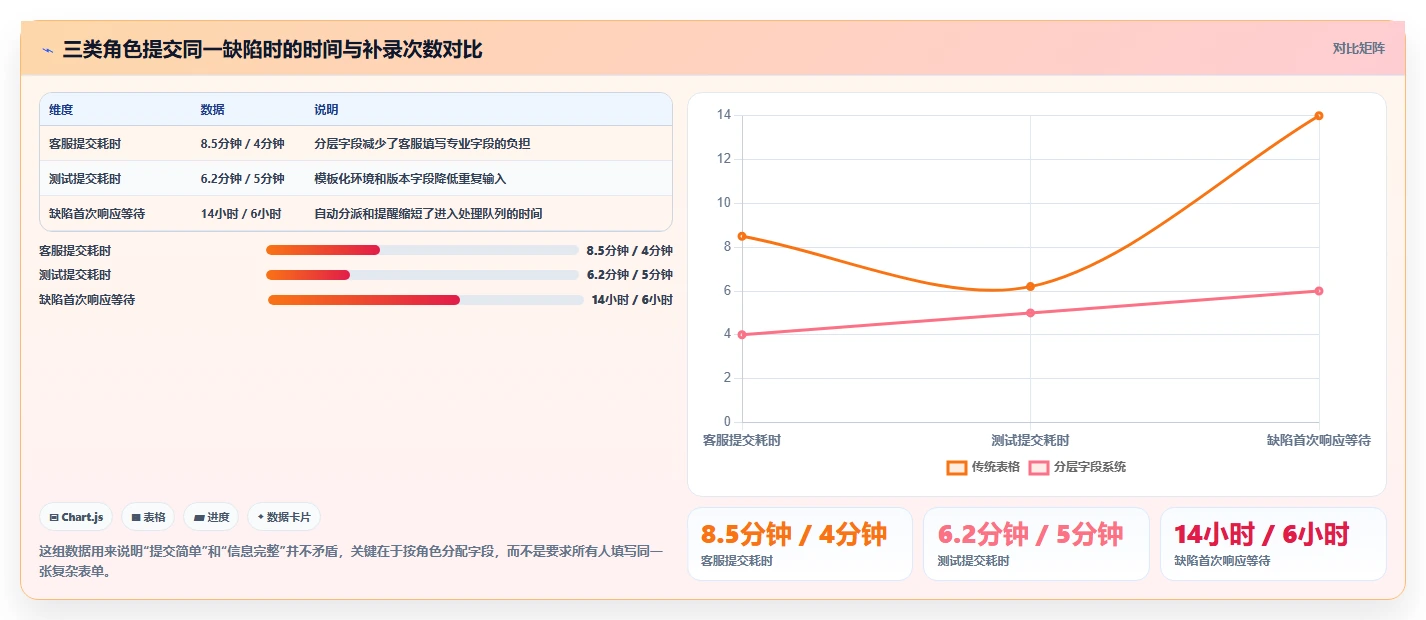The height and width of the screenshot is (620, 1426).
Task: Toggle the 传统表格 legend item
Action: pos(983,467)
